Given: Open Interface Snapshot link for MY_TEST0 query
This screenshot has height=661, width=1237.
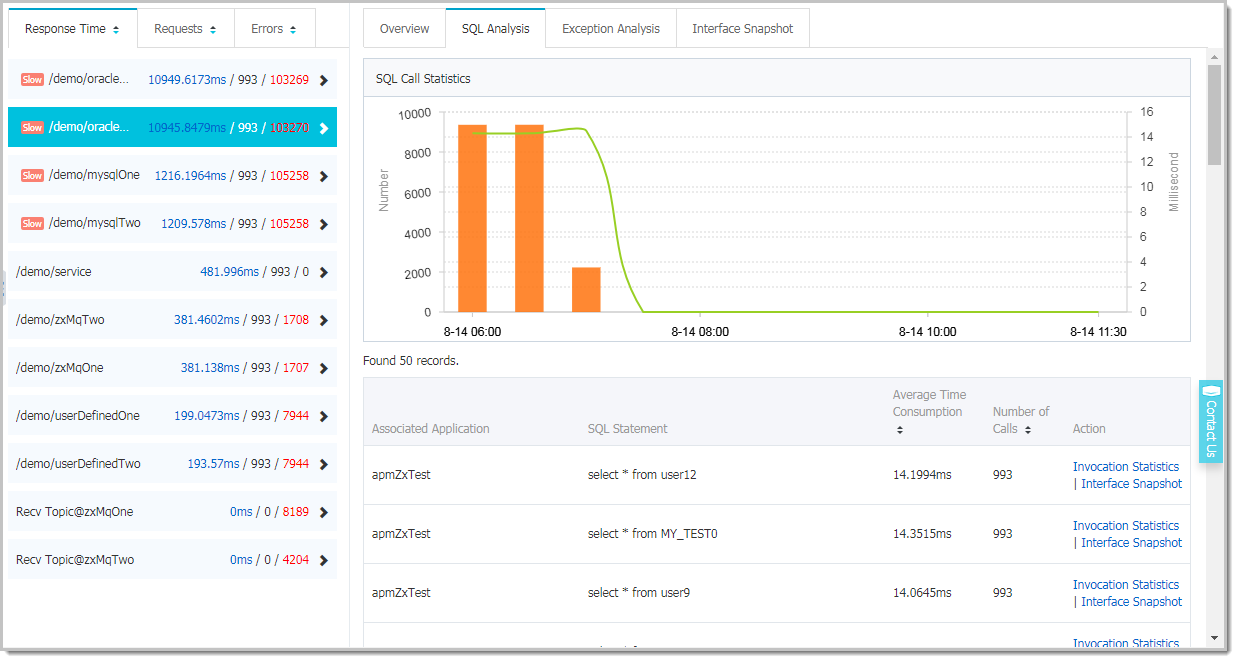Looking at the screenshot, I should 1132,543.
